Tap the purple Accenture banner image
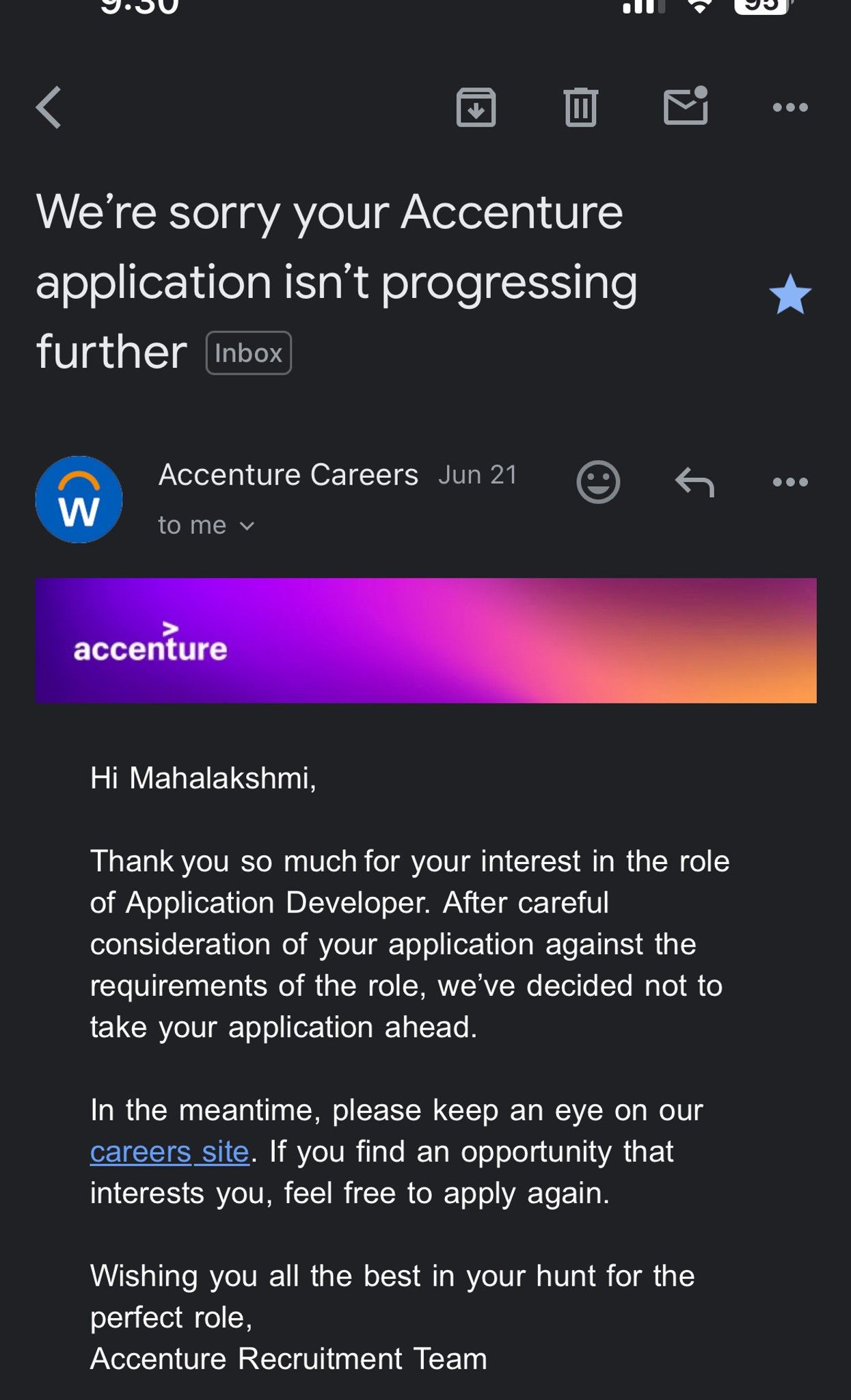The height and width of the screenshot is (1400, 851). click(x=425, y=641)
